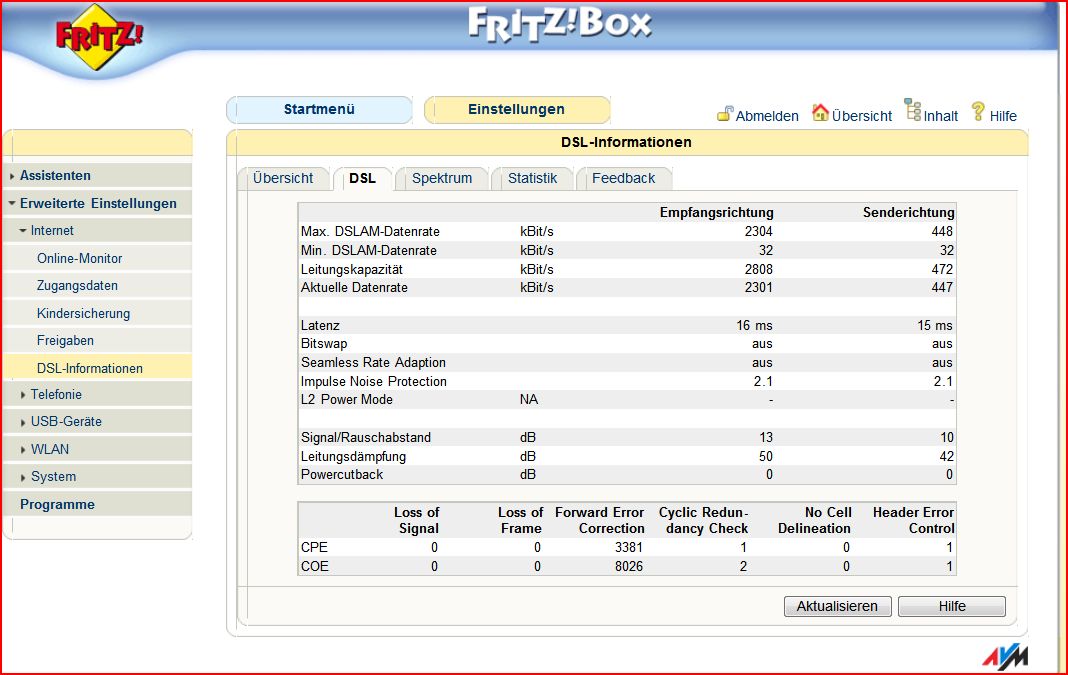1068x675 pixels.
Task: Click the Max. DSLAM-Datenrate row label
Action: pyautogui.click(x=371, y=232)
